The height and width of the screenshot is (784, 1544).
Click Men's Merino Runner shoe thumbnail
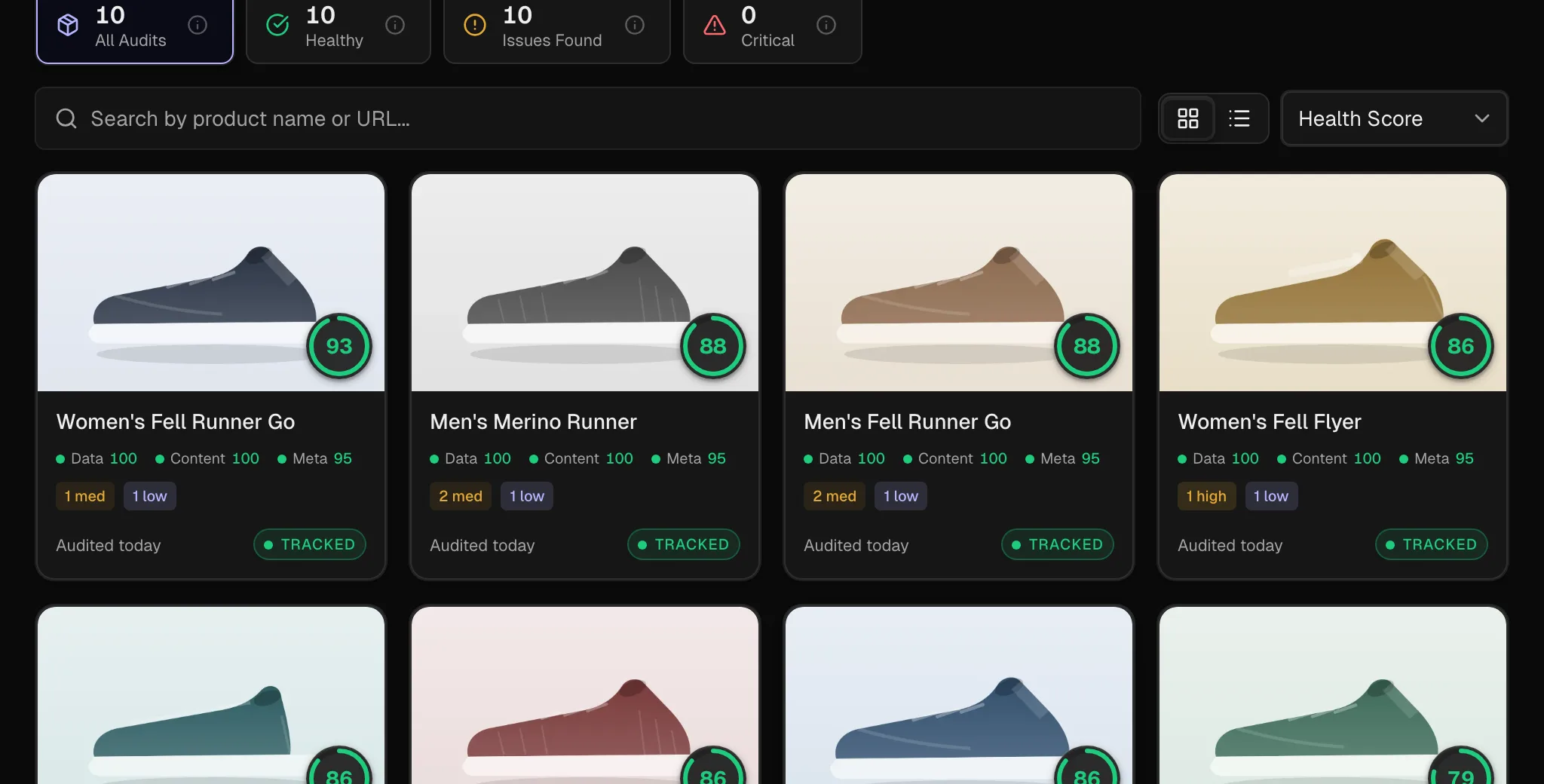[x=585, y=283]
